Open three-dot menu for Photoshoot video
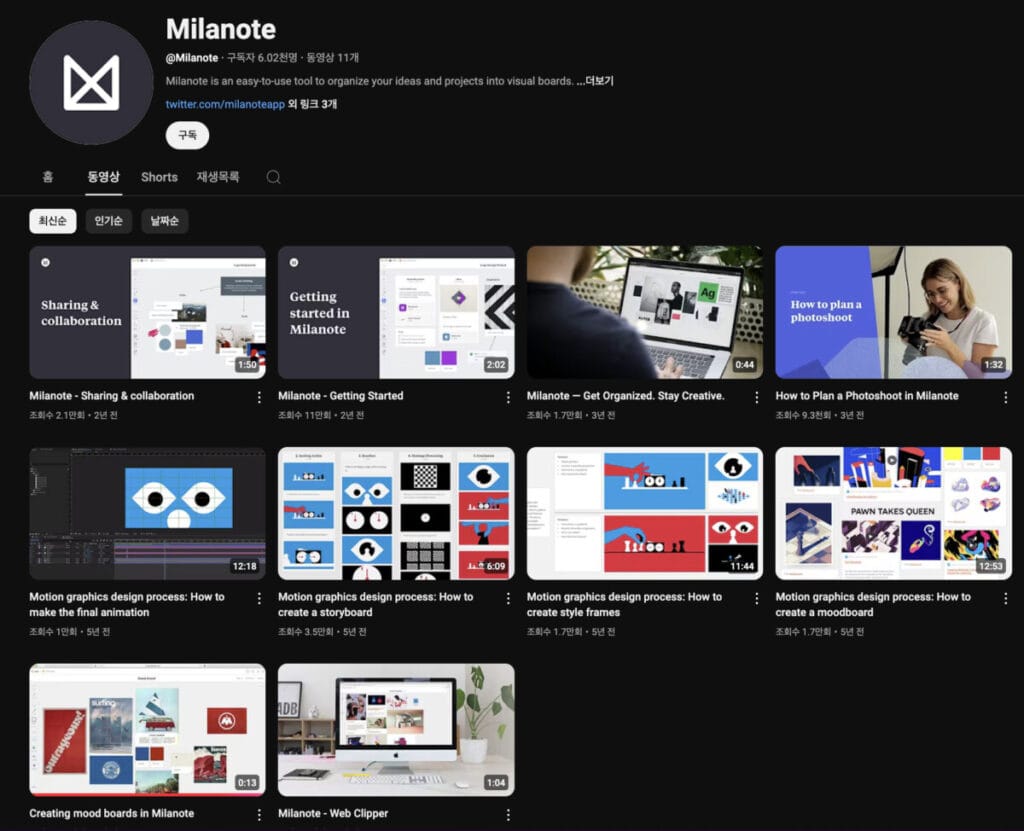 (x=1004, y=397)
